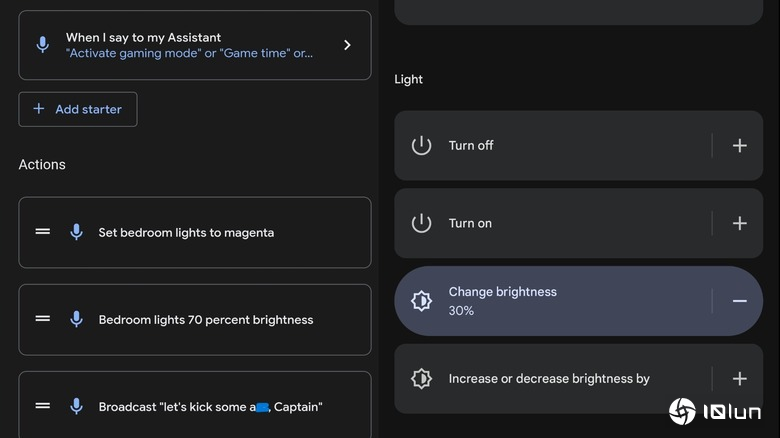Click microphone icon beside magenta lights action

click(76, 232)
